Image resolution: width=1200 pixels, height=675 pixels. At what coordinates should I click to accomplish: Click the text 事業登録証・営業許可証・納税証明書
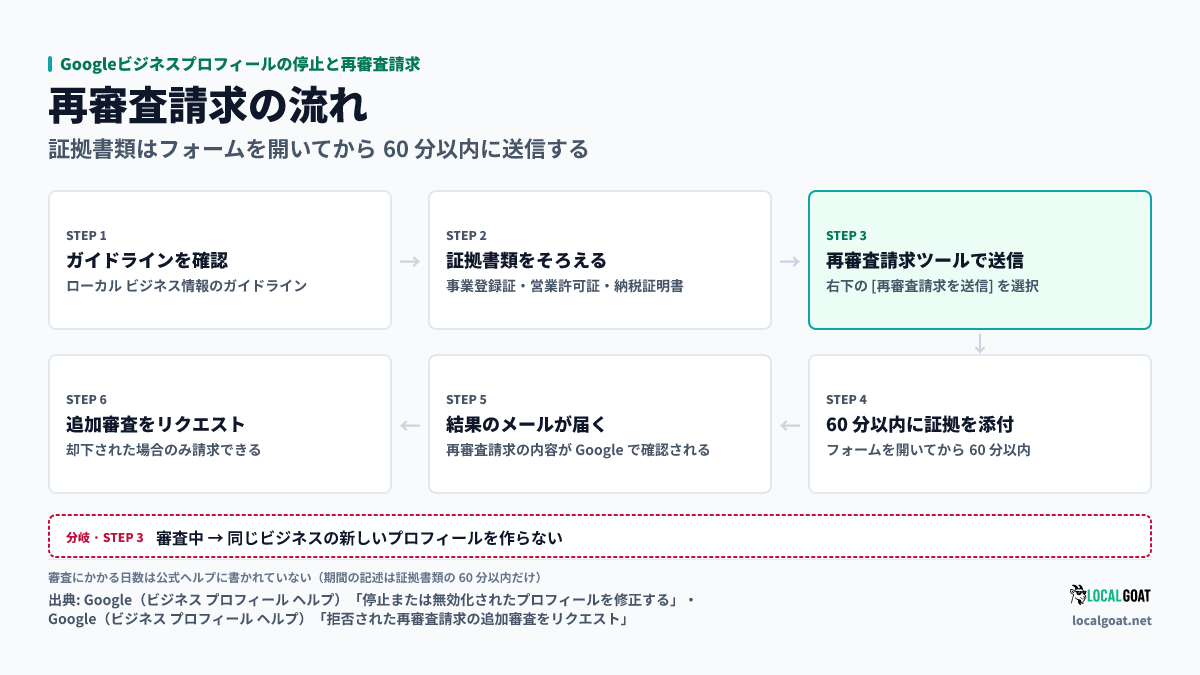coord(565,286)
